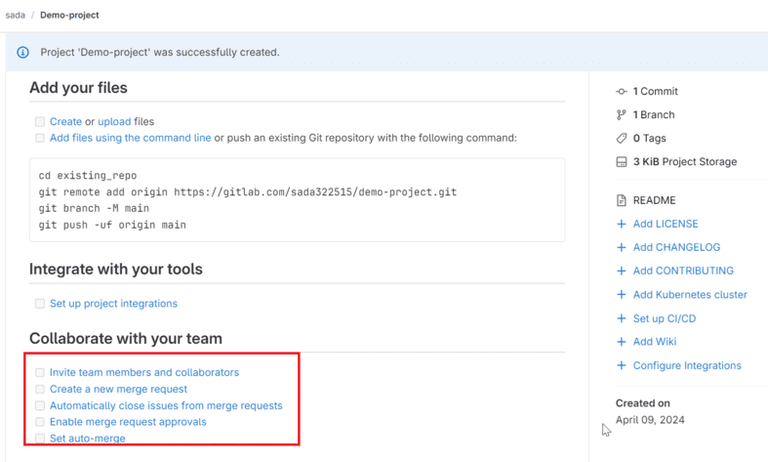Open README via its document icon
Screen dimensions: 768x462
tap(621, 200)
